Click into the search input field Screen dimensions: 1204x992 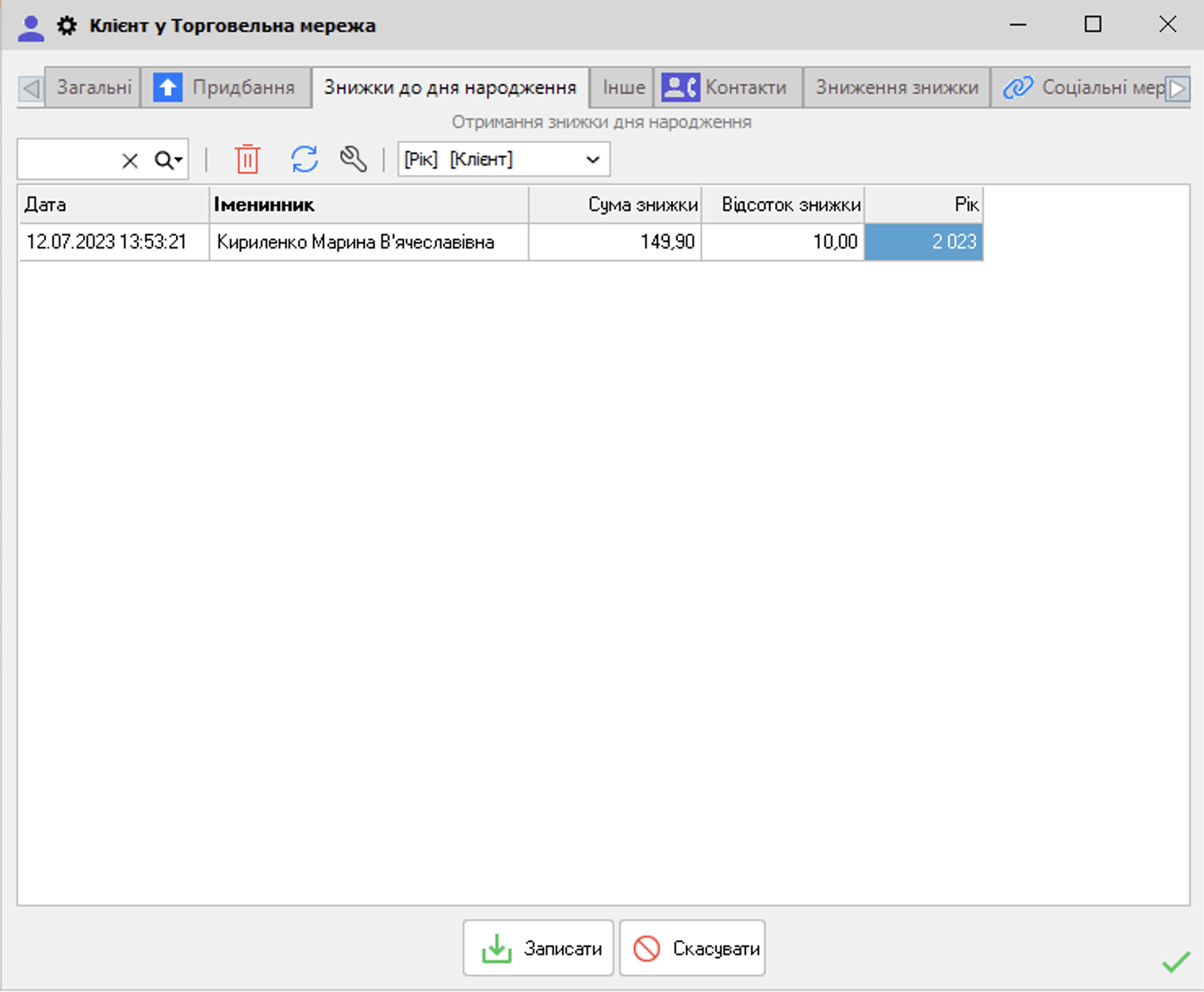(68, 160)
